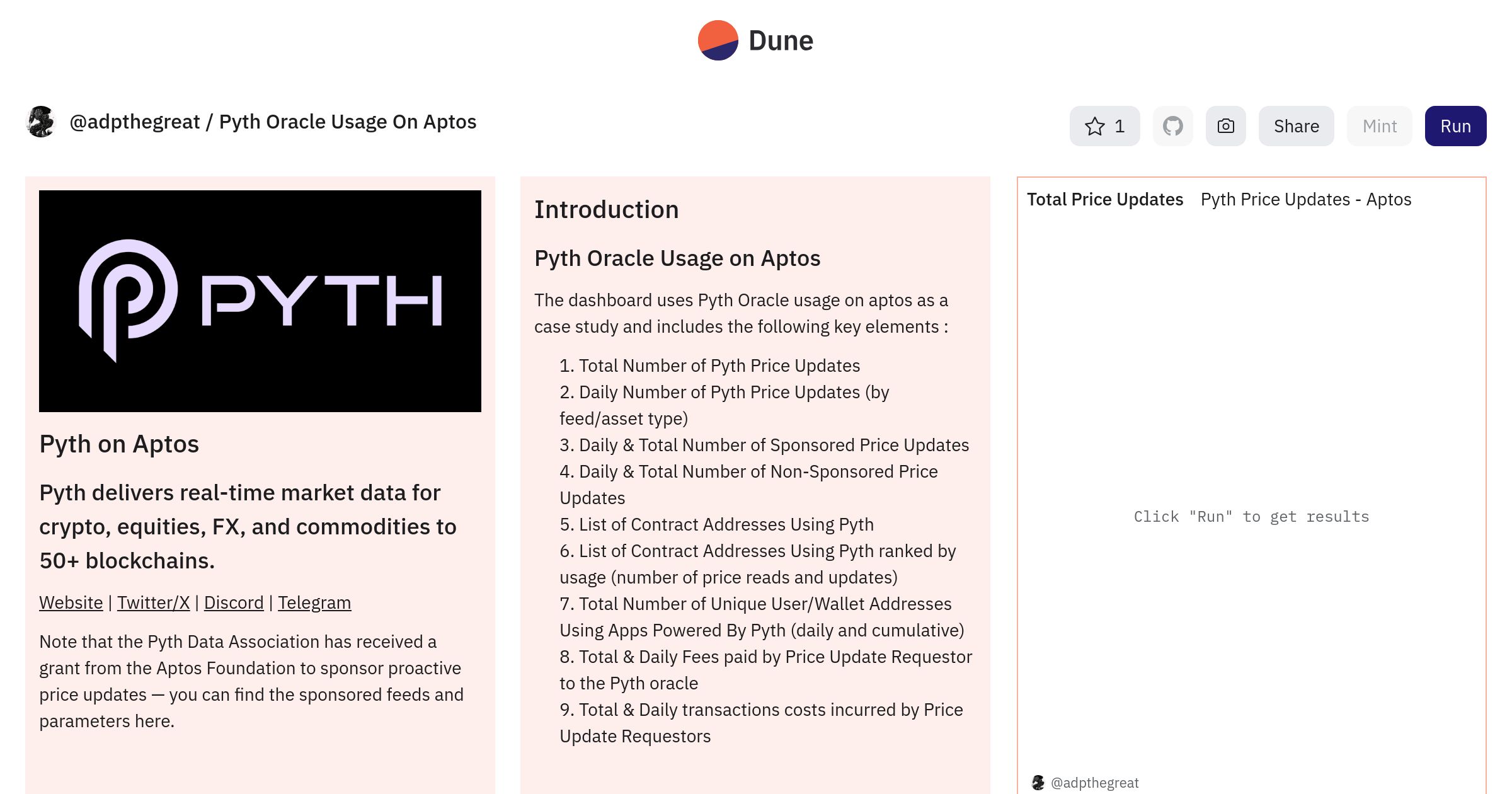The image size is (1512, 794).
Task: Follow the Discord link
Action: 234,602
